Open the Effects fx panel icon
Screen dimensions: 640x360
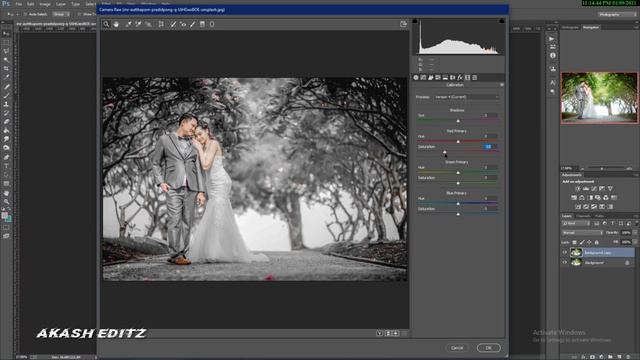point(460,78)
